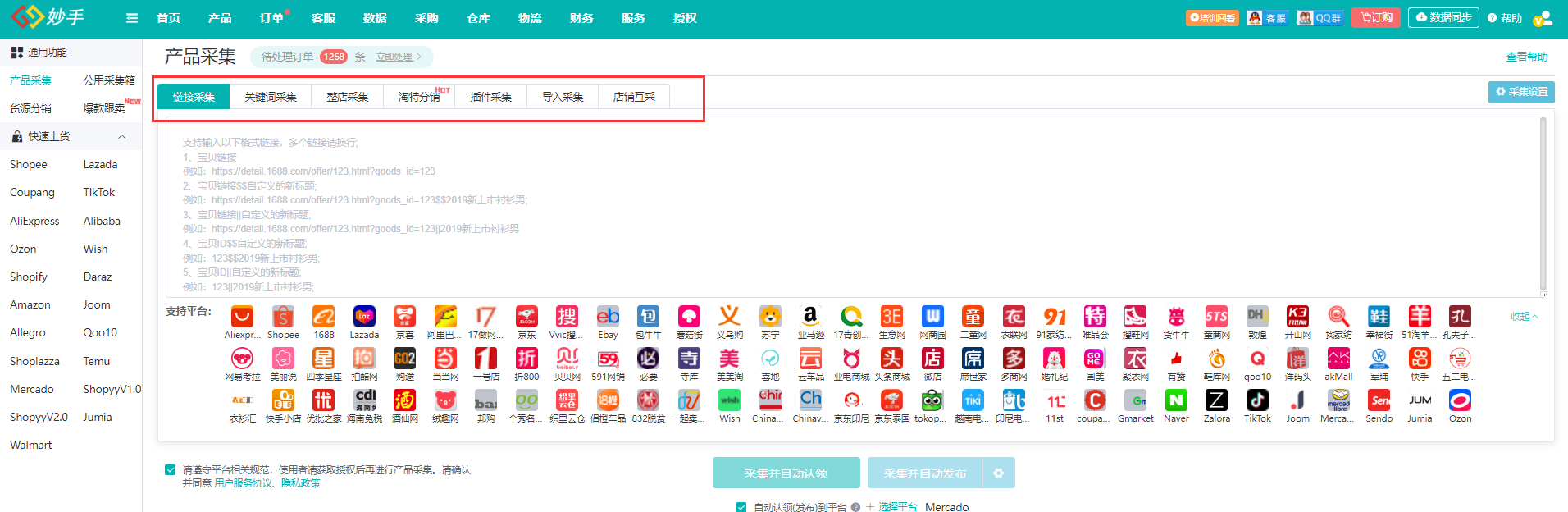Open 公用采集箱 in the sidebar
Image resolution: width=1568 pixels, height=512 pixels.
(x=109, y=80)
